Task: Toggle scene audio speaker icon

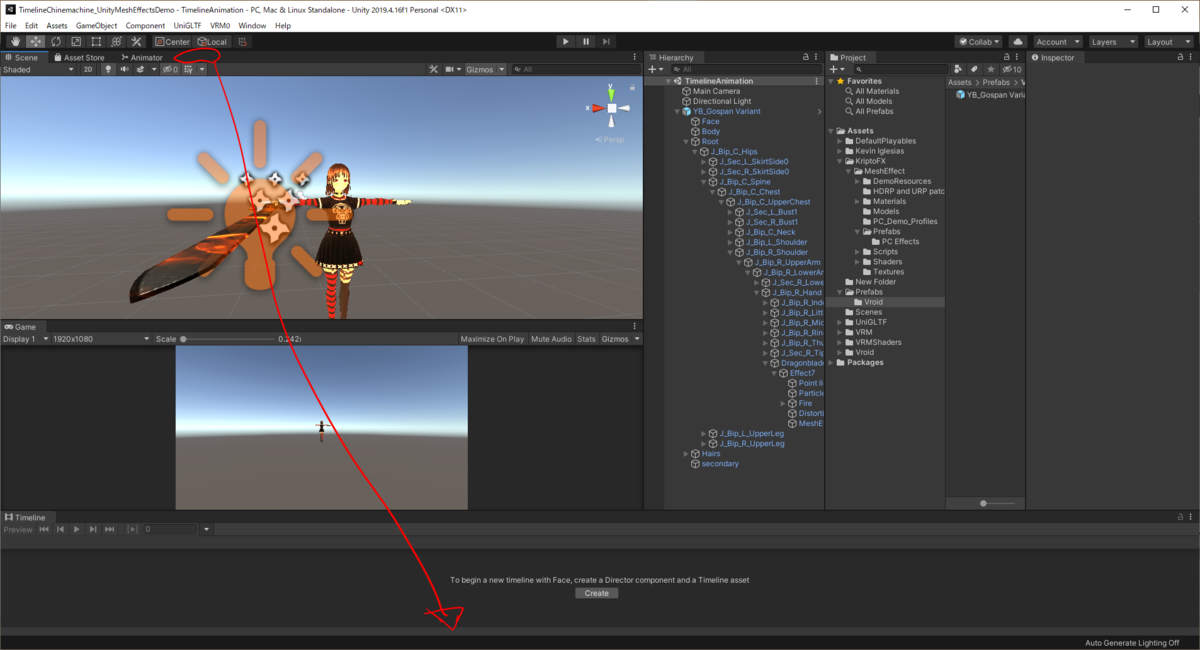Action: [125, 69]
